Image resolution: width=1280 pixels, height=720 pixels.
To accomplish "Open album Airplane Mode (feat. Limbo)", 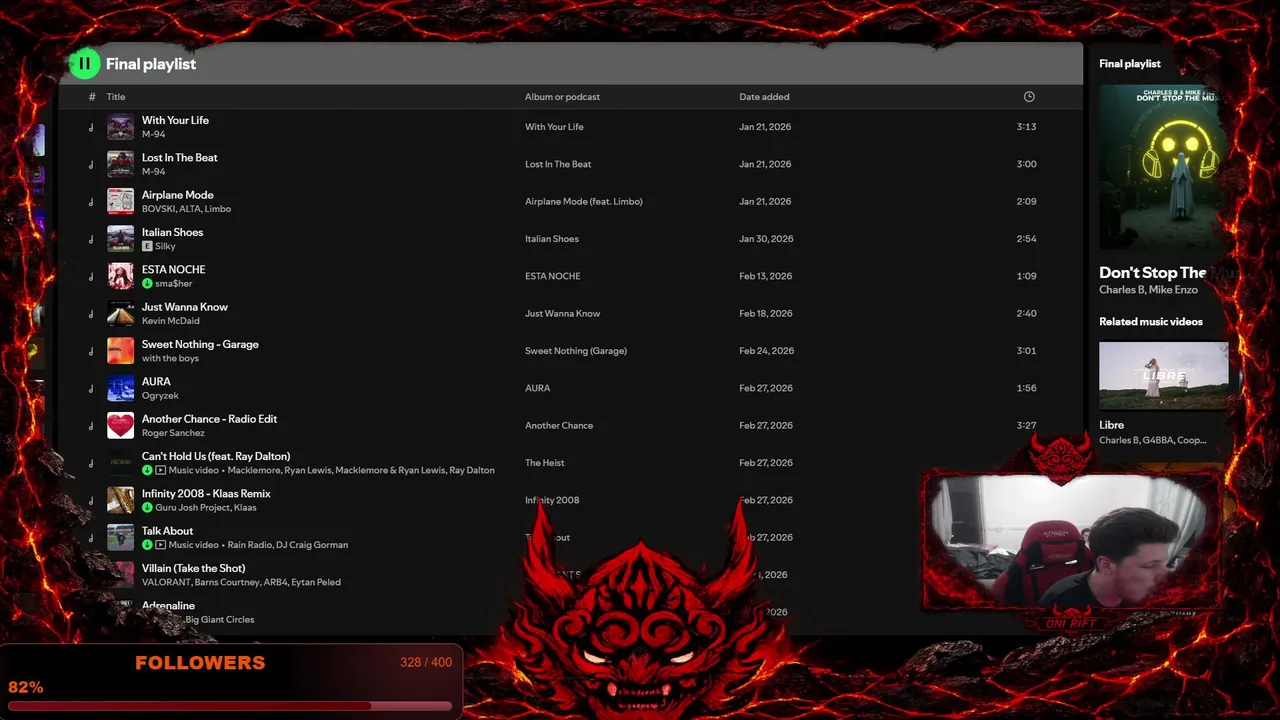I will click(584, 202).
